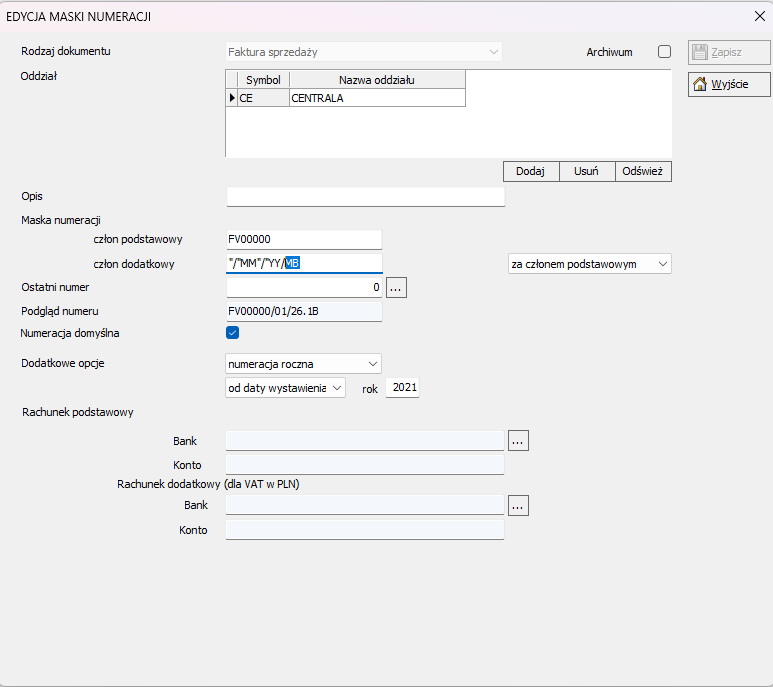Open bank picker for Rachunek dodatkowy
This screenshot has width=773, height=687.
517,506
